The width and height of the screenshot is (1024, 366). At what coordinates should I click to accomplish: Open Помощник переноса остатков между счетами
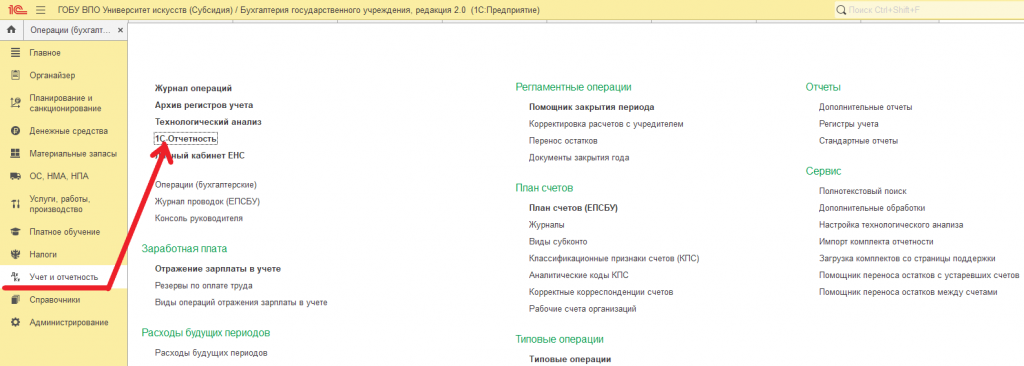pyautogui.click(x=908, y=292)
